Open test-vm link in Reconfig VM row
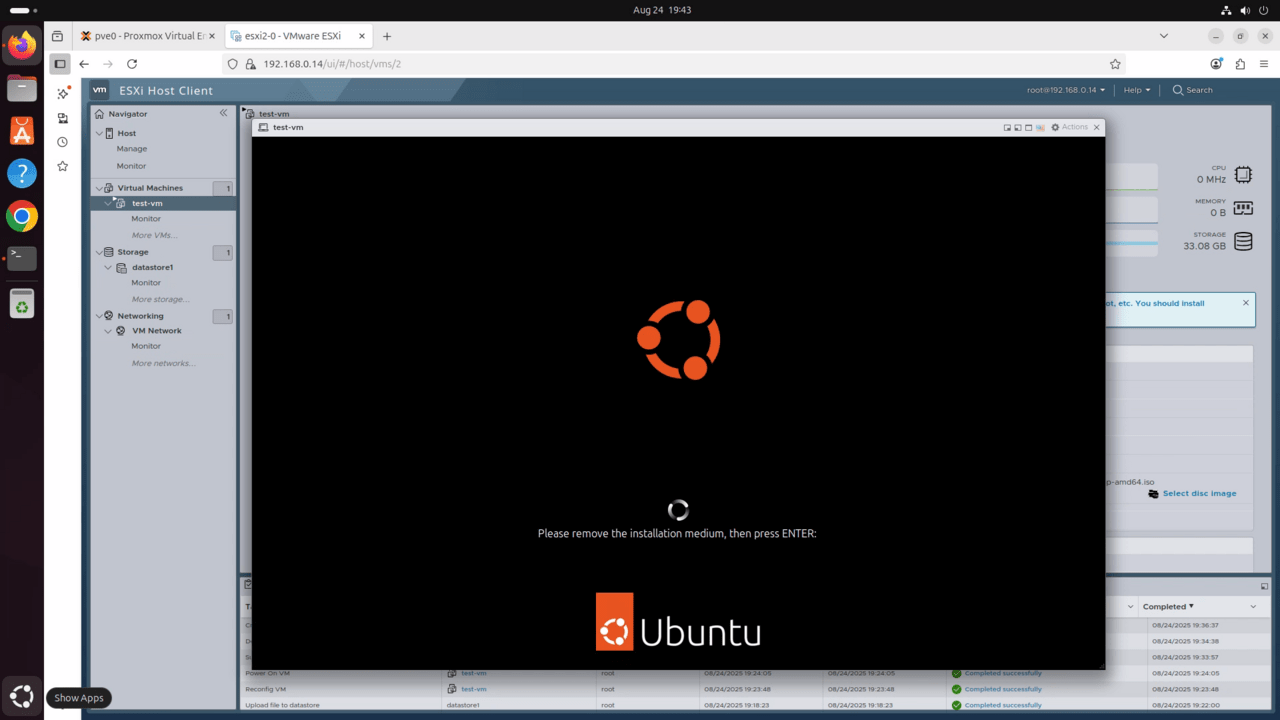1280x720 pixels. click(x=473, y=689)
